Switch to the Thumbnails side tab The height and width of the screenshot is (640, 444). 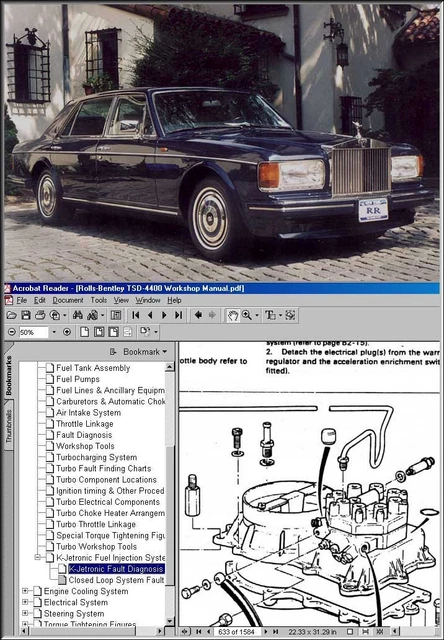tap(9, 427)
